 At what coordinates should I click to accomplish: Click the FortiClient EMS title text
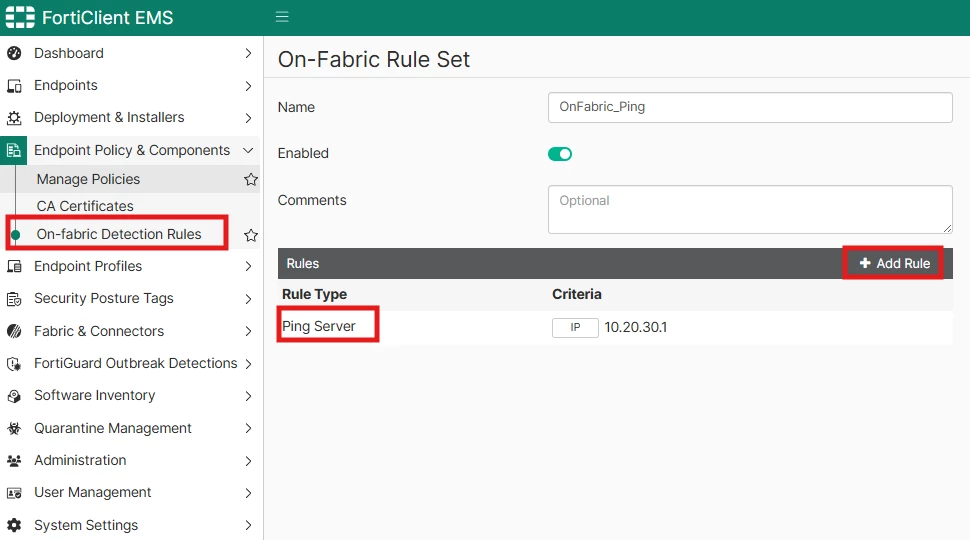108,17
